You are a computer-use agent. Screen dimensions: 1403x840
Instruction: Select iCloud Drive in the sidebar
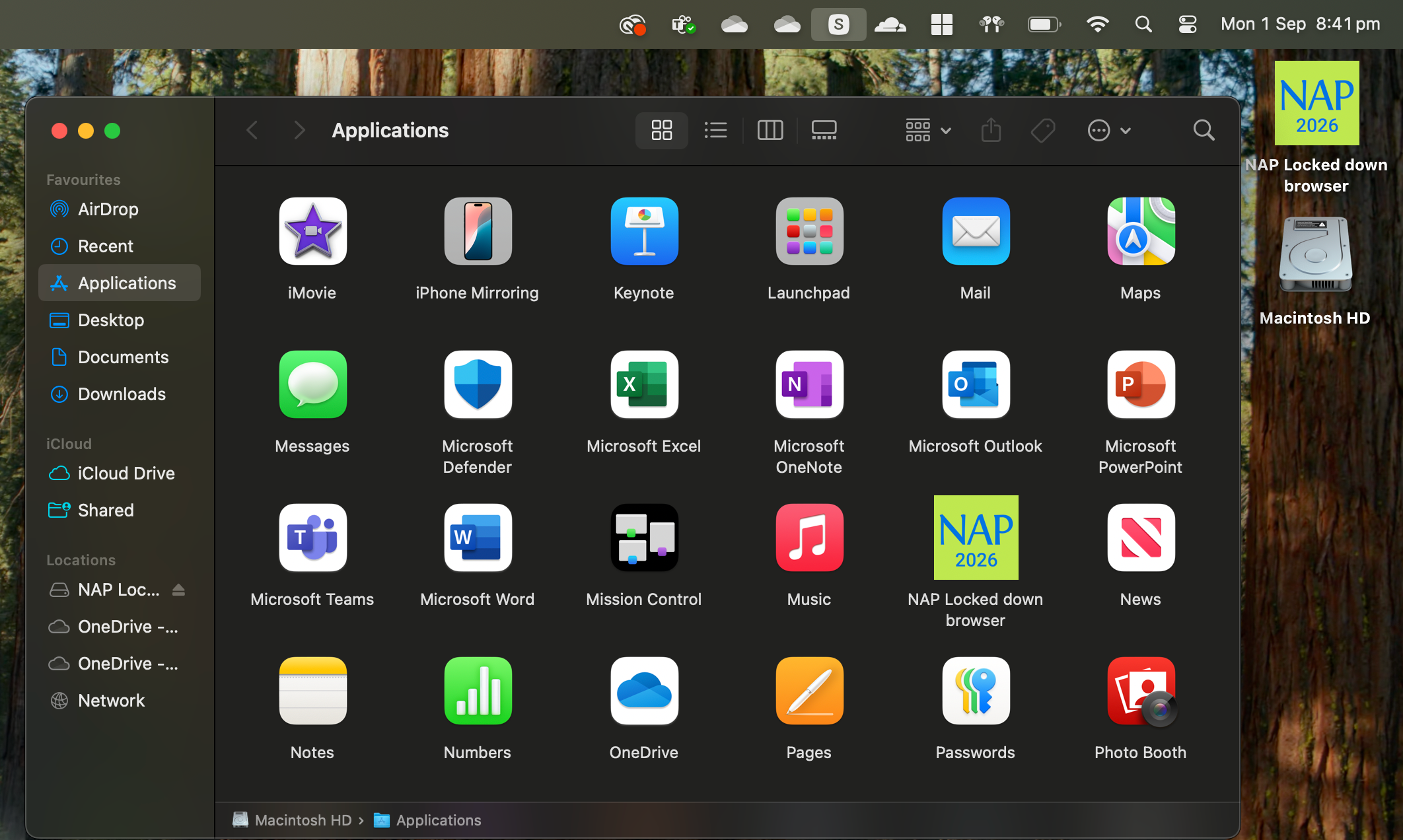pos(126,473)
